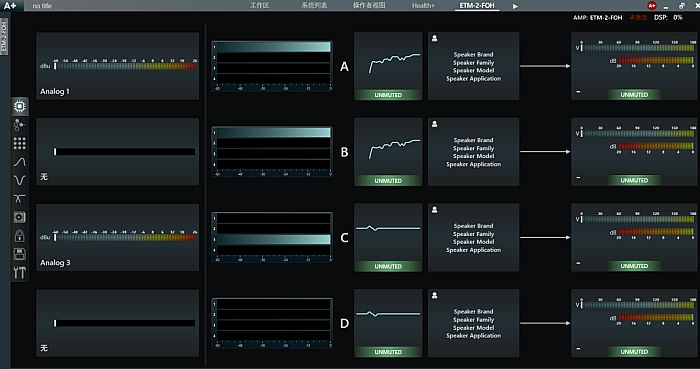The height and width of the screenshot is (369, 700).
Task: Switch to the ETM-2-FOH tab
Action: 477,6
